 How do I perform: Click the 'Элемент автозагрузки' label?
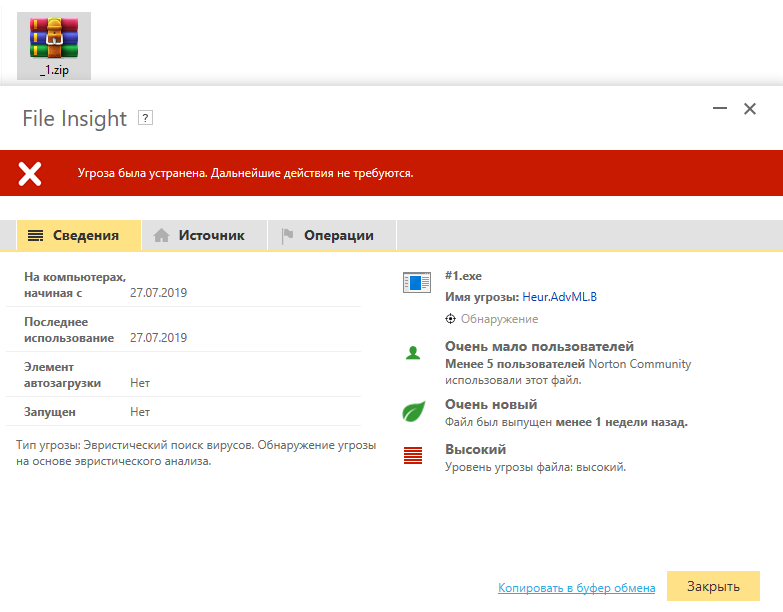point(62,375)
